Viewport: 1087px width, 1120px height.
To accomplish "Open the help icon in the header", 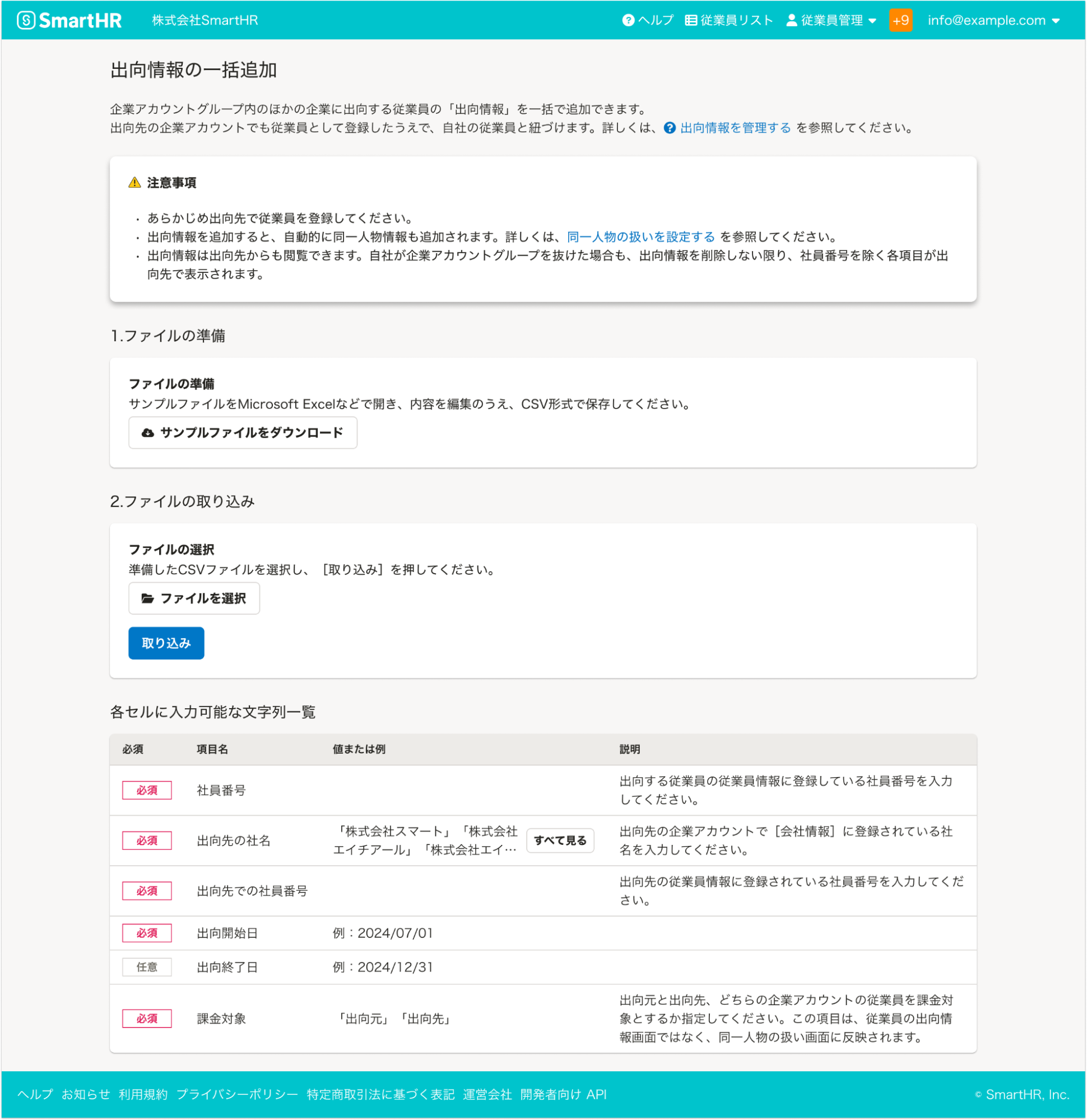I will (629, 20).
